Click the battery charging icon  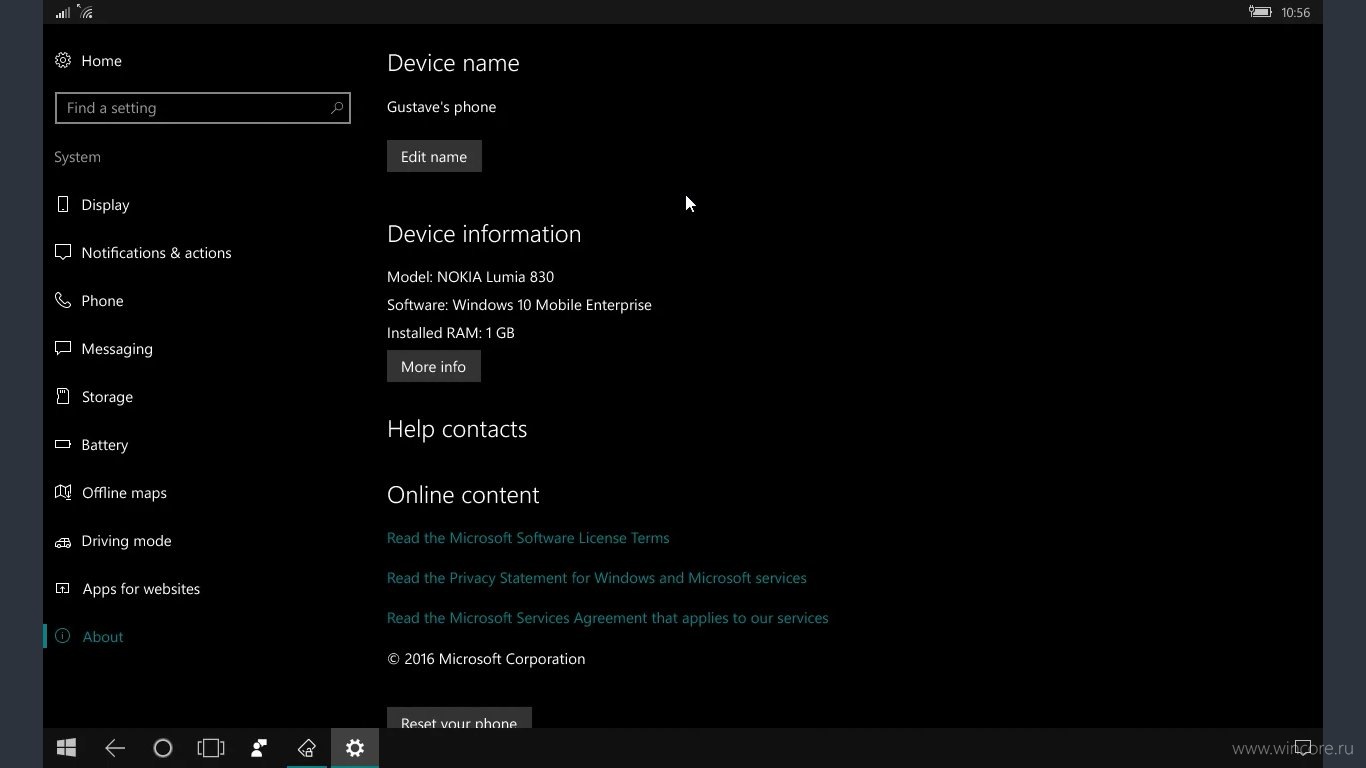click(x=1260, y=12)
